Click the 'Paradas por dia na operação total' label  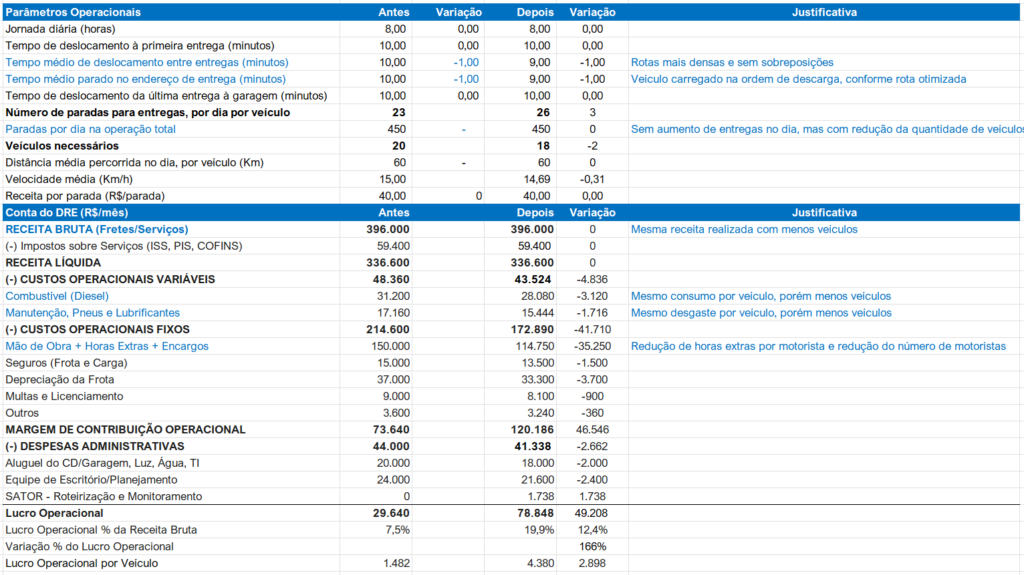91,129
